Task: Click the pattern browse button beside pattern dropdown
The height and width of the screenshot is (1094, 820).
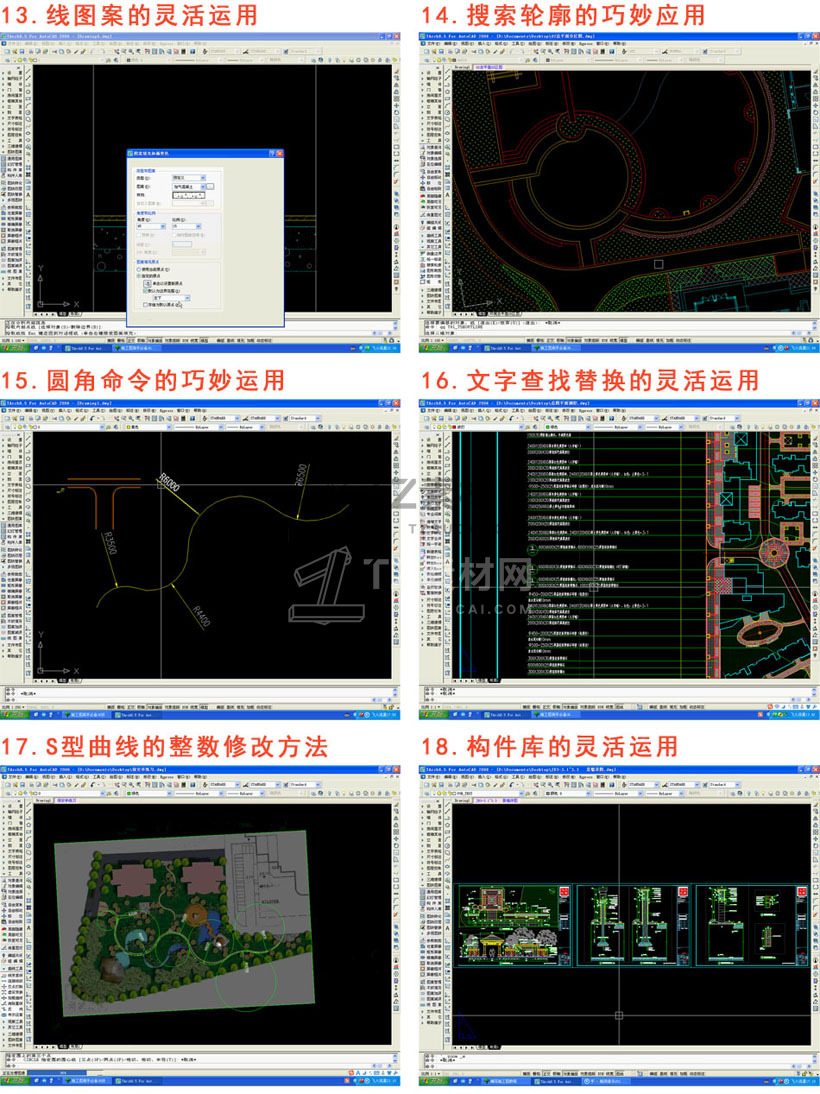Action: tap(210, 186)
